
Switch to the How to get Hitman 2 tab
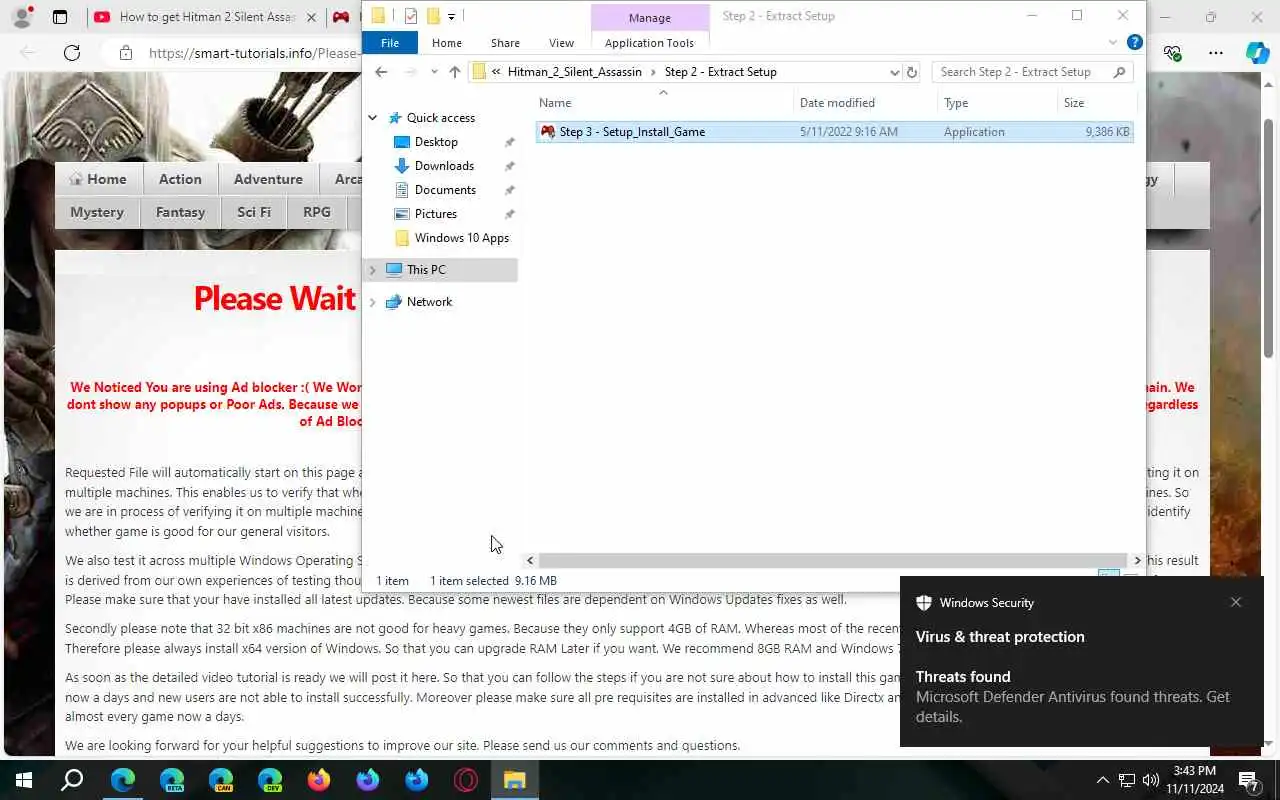tap(207, 17)
